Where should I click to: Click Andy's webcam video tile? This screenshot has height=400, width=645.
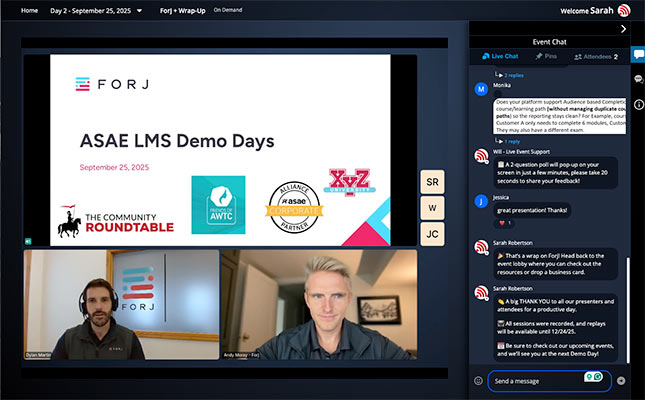click(x=319, y=305)
